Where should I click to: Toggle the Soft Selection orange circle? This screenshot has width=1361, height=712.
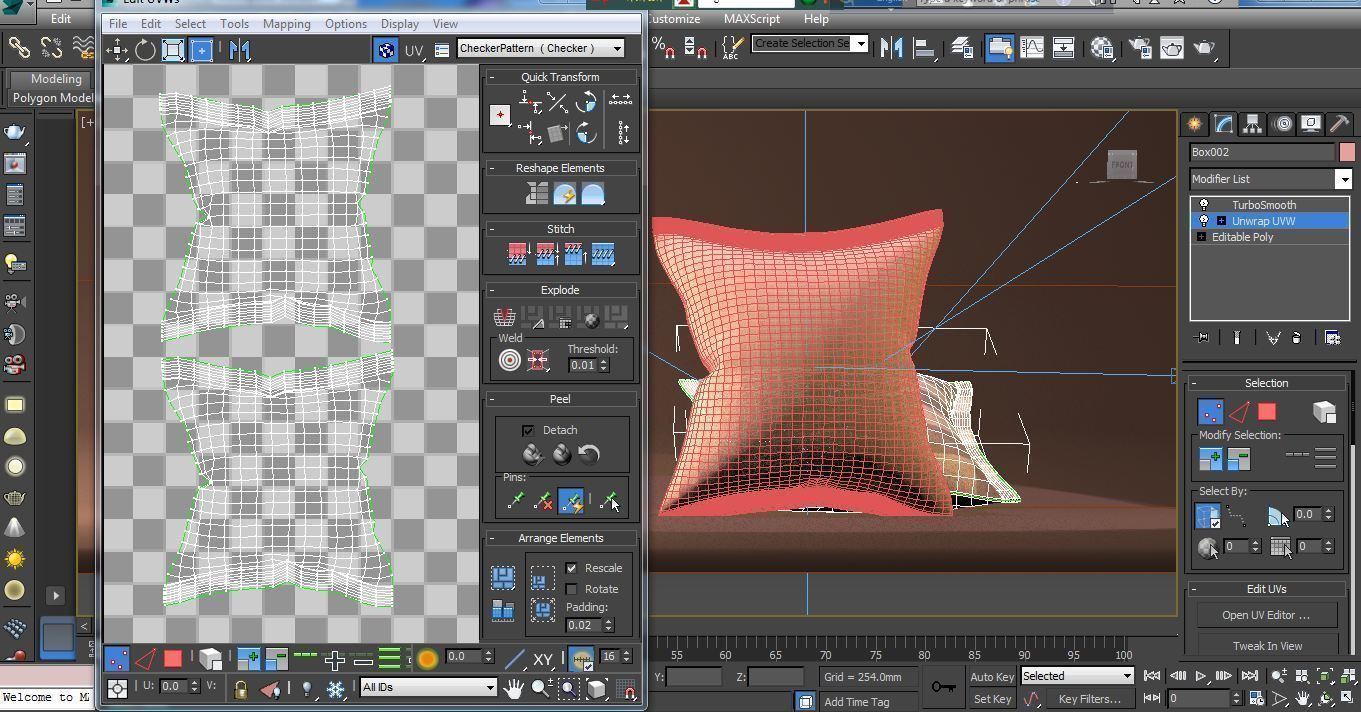(427, 658)
